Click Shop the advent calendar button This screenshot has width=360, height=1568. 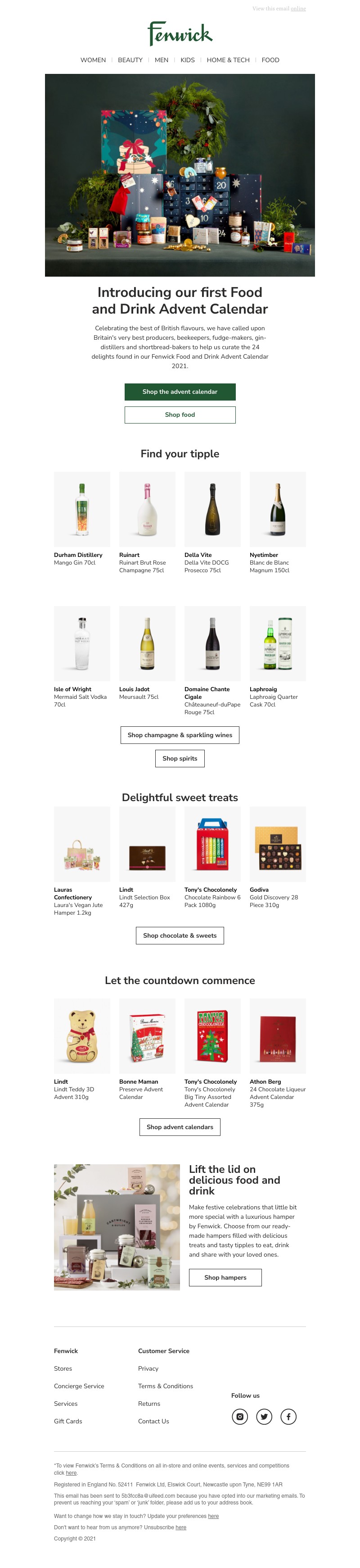[180, 392]
